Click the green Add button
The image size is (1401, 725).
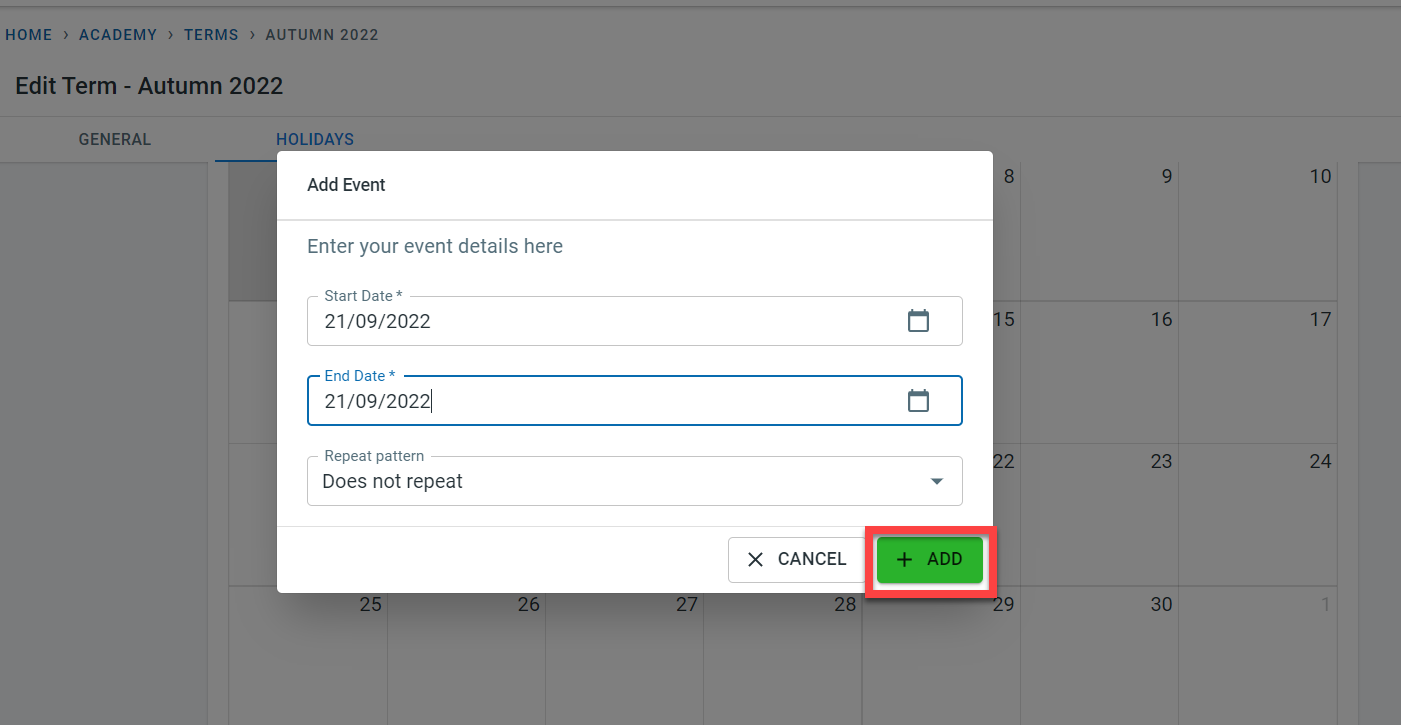930,560
